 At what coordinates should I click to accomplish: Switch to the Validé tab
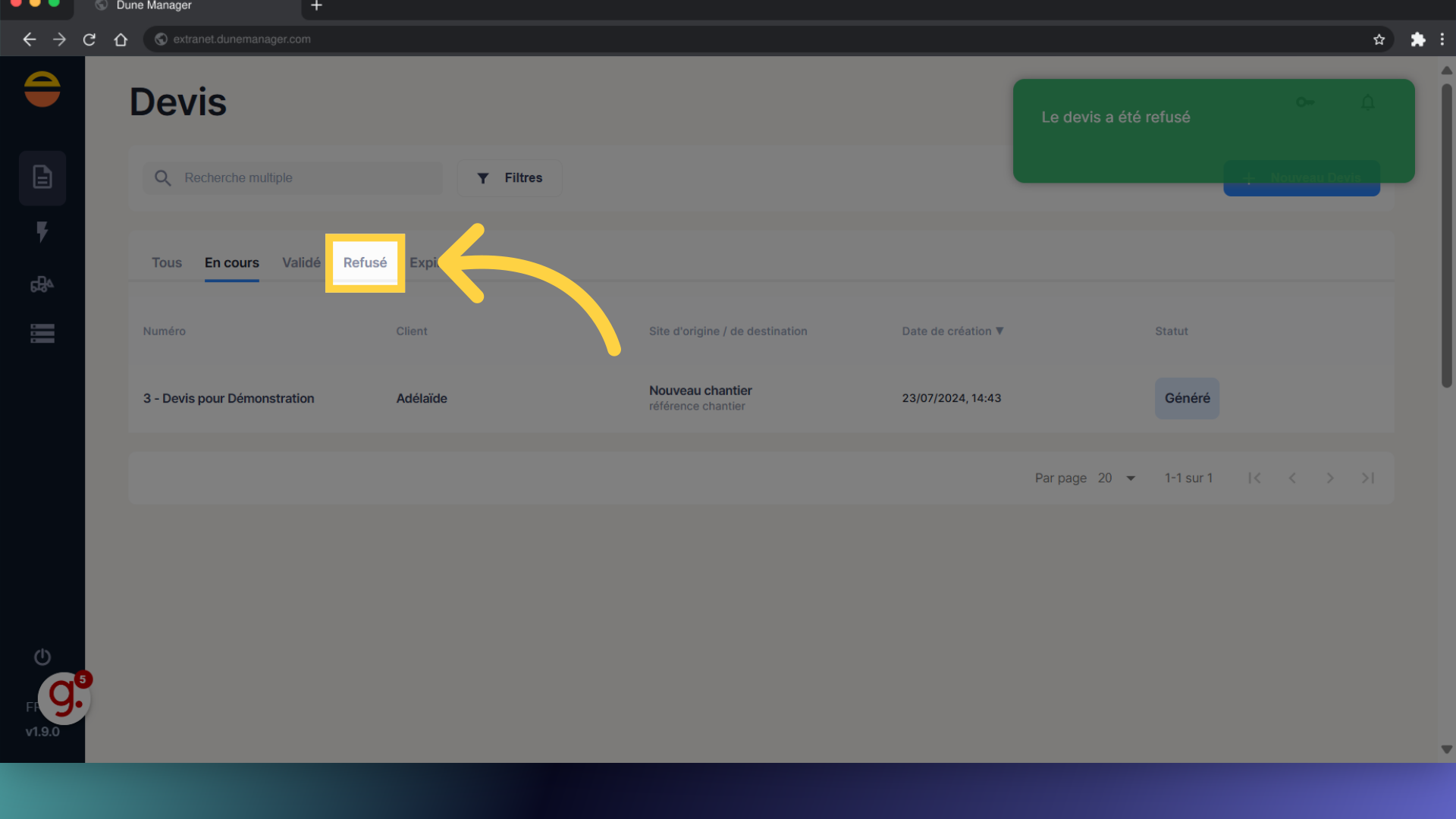[301, 262]
